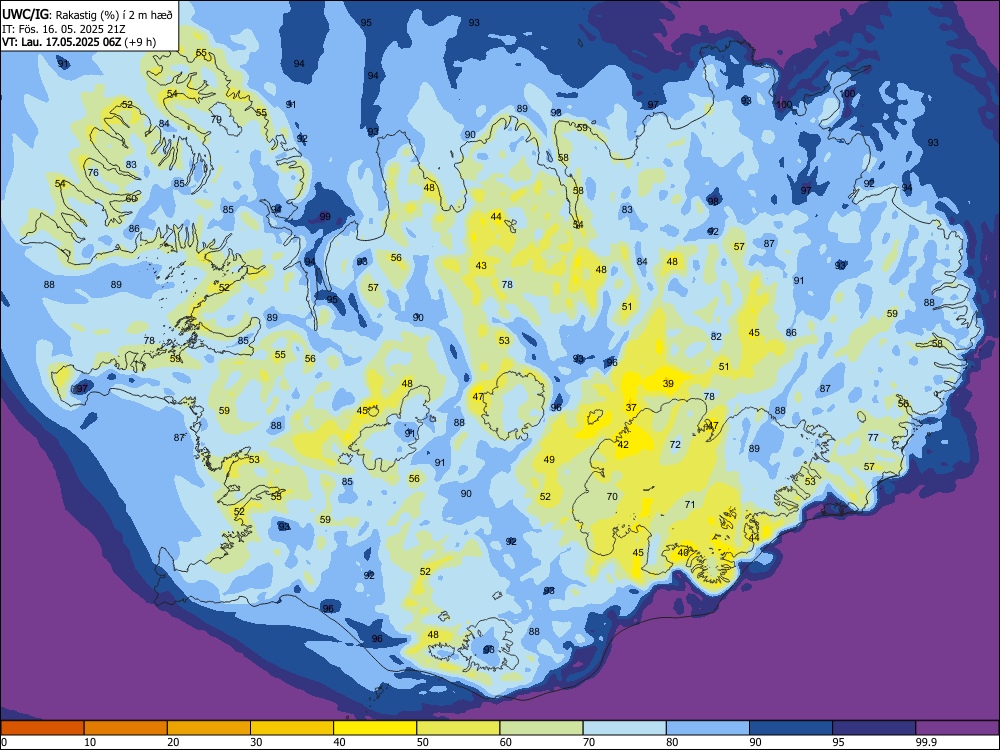Select the humidity value 42 on the glacier edge

[x=623, y=445]
